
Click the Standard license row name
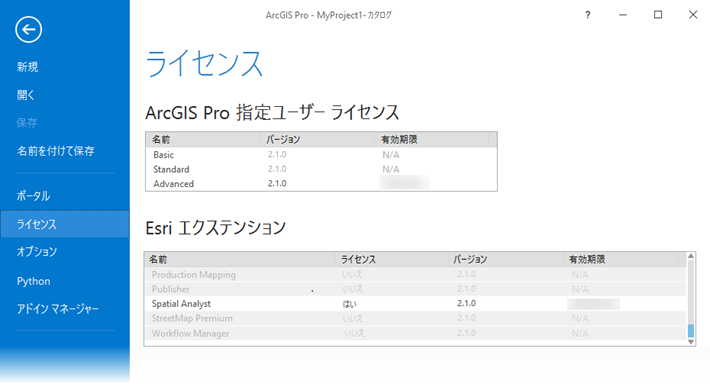(171, 169)
